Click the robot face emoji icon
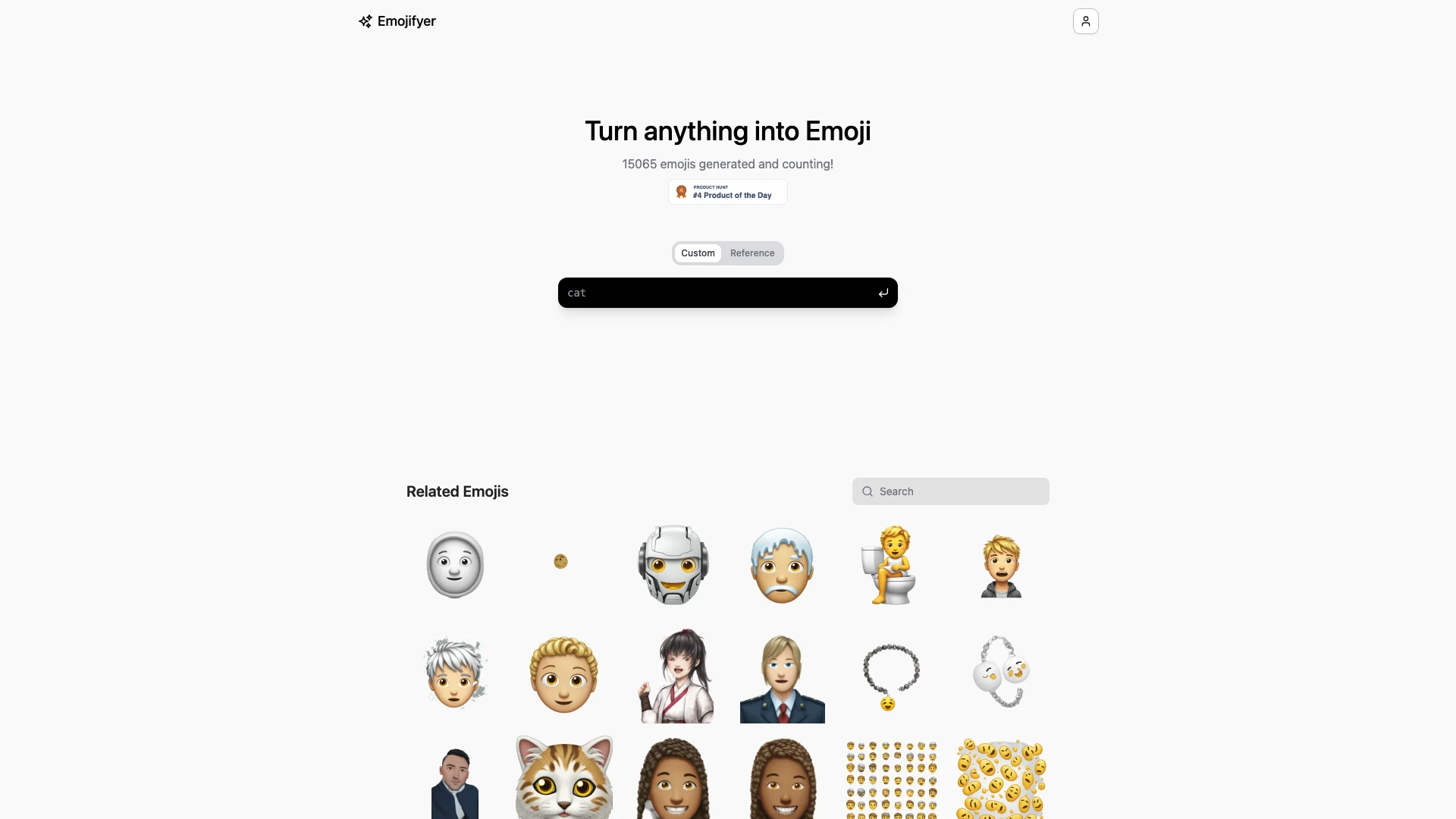Image resolution: width=1456 pixels, height=819 pixels. (672, 563)
